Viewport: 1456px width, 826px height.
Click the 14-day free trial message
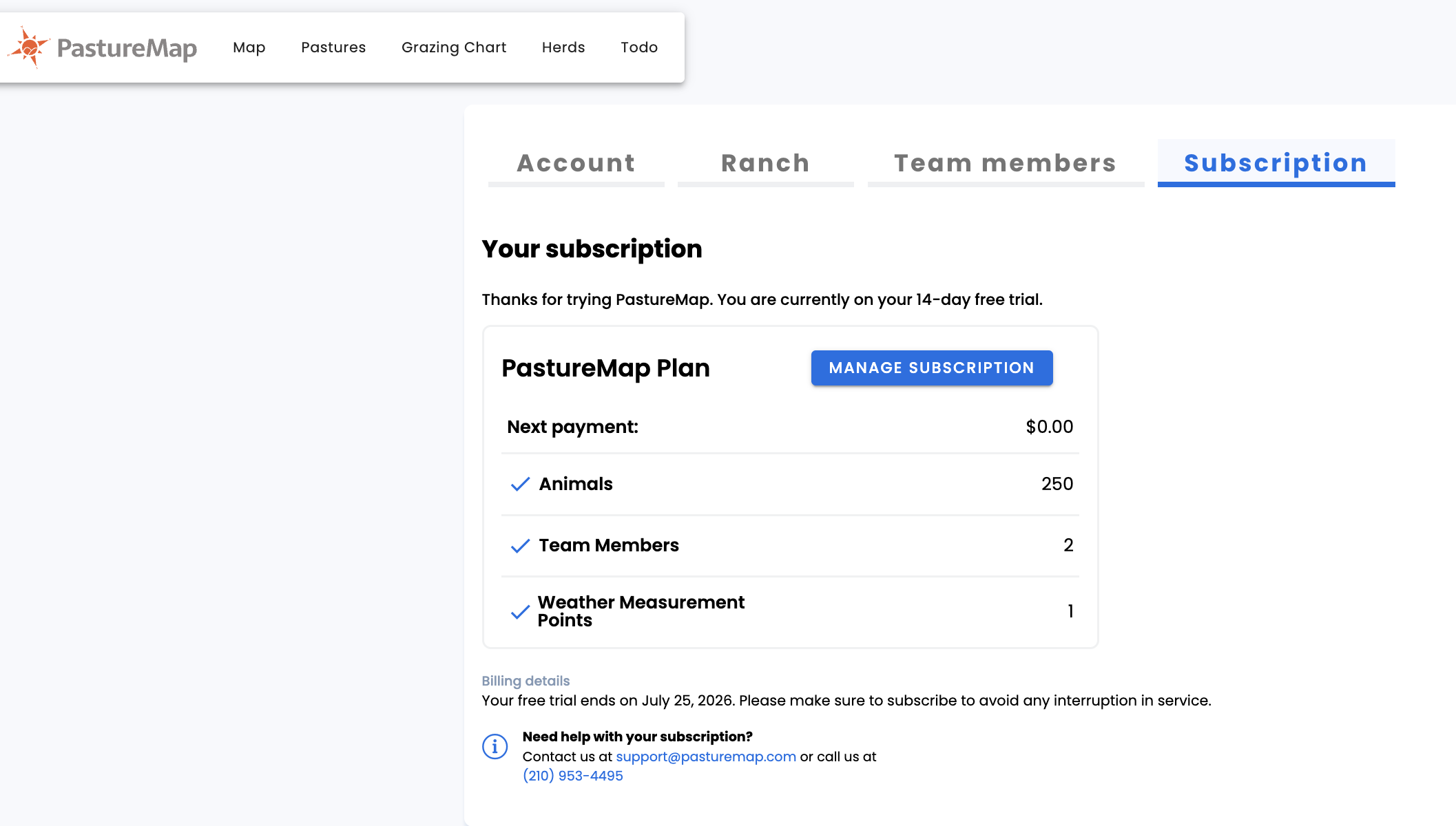click(x=762, y=299)
